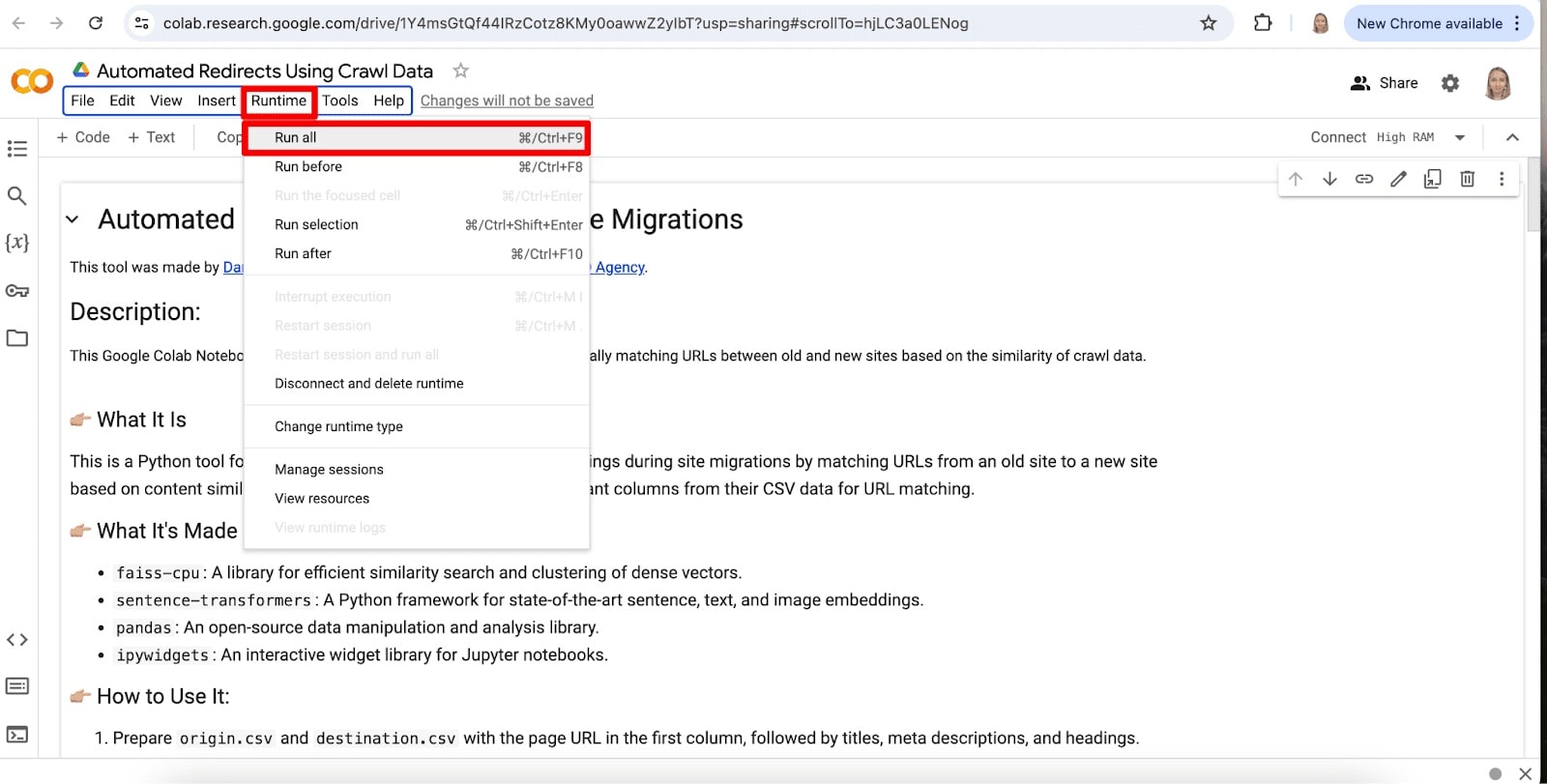The image size is (1547, 784).
Task: Open the Tools menu
Action: tap(340, 101)
